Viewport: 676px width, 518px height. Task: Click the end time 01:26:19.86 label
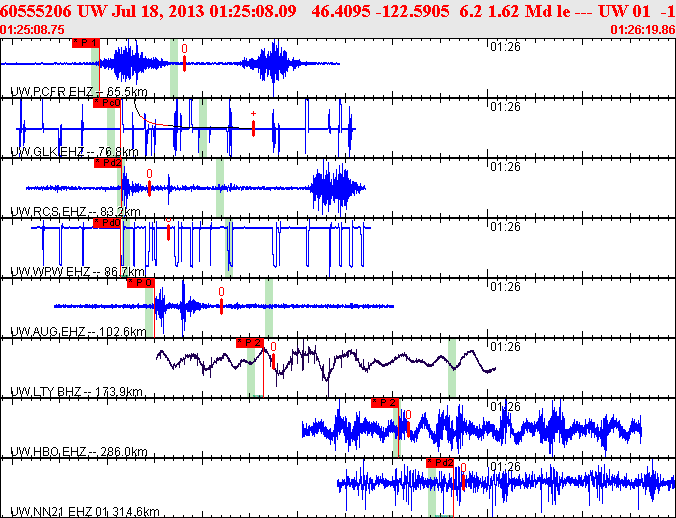pos(641,30)
